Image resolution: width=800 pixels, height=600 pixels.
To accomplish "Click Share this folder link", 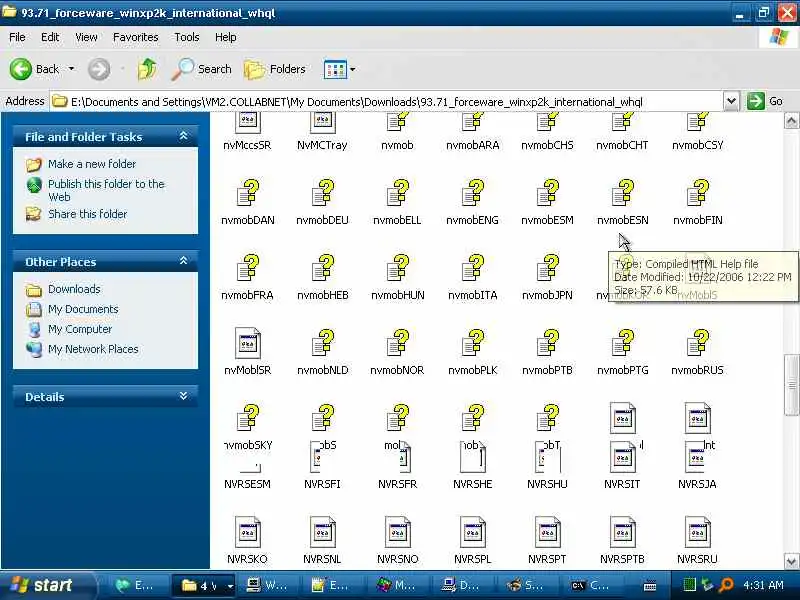I will coord(87,214).
